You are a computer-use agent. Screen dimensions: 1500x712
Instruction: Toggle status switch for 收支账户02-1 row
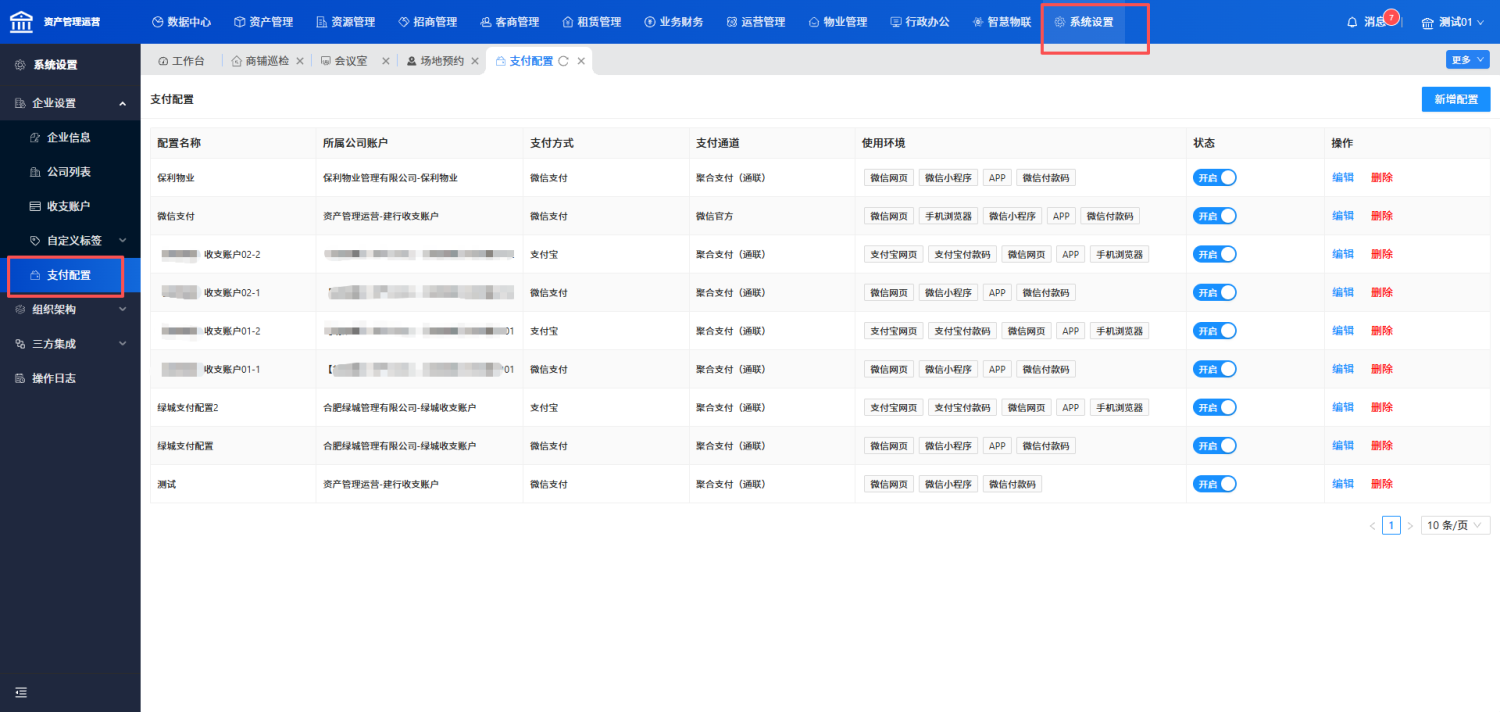click(x=1215, y=292)
